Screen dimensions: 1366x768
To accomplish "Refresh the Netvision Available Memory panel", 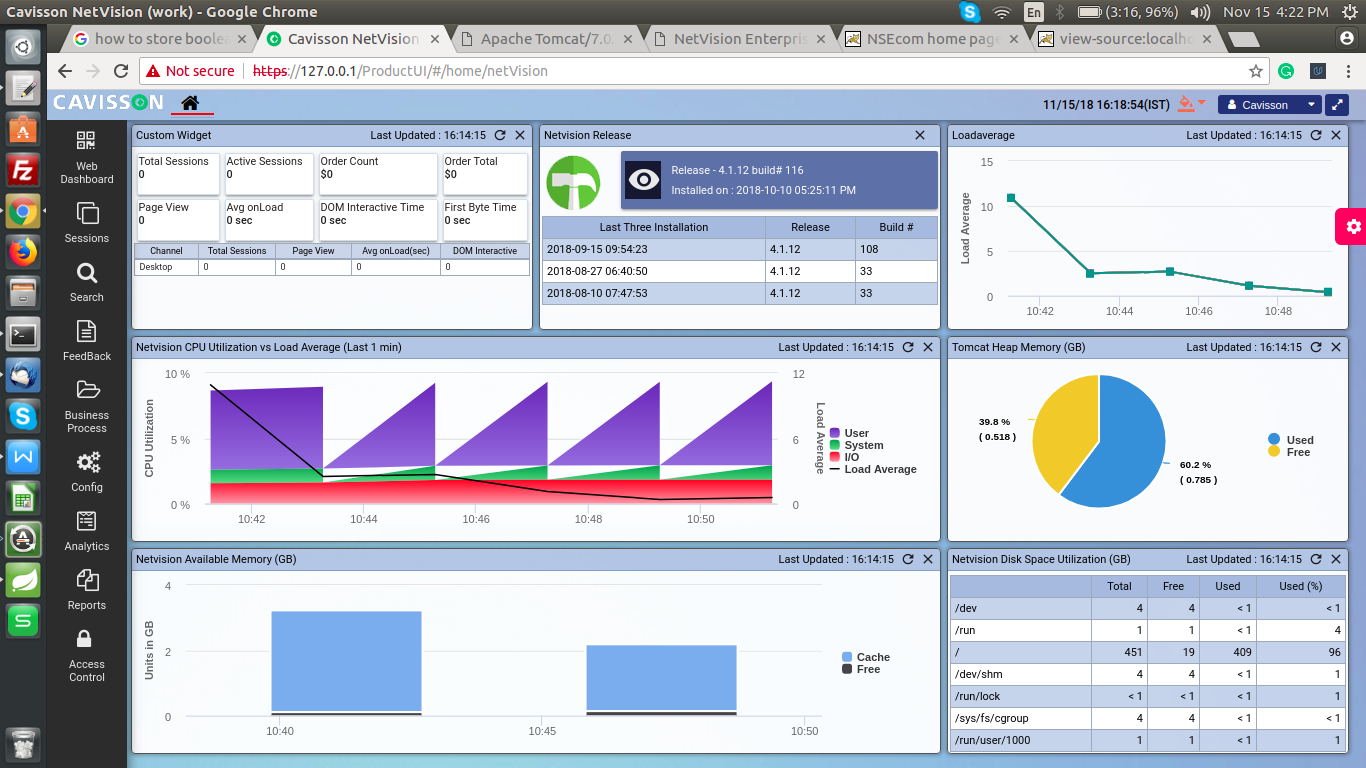I will point(908,559).
